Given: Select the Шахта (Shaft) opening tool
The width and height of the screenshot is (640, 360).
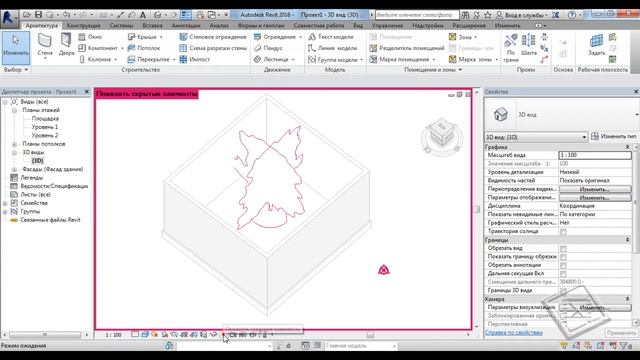Looking at the screenshot, I should 529,45.
